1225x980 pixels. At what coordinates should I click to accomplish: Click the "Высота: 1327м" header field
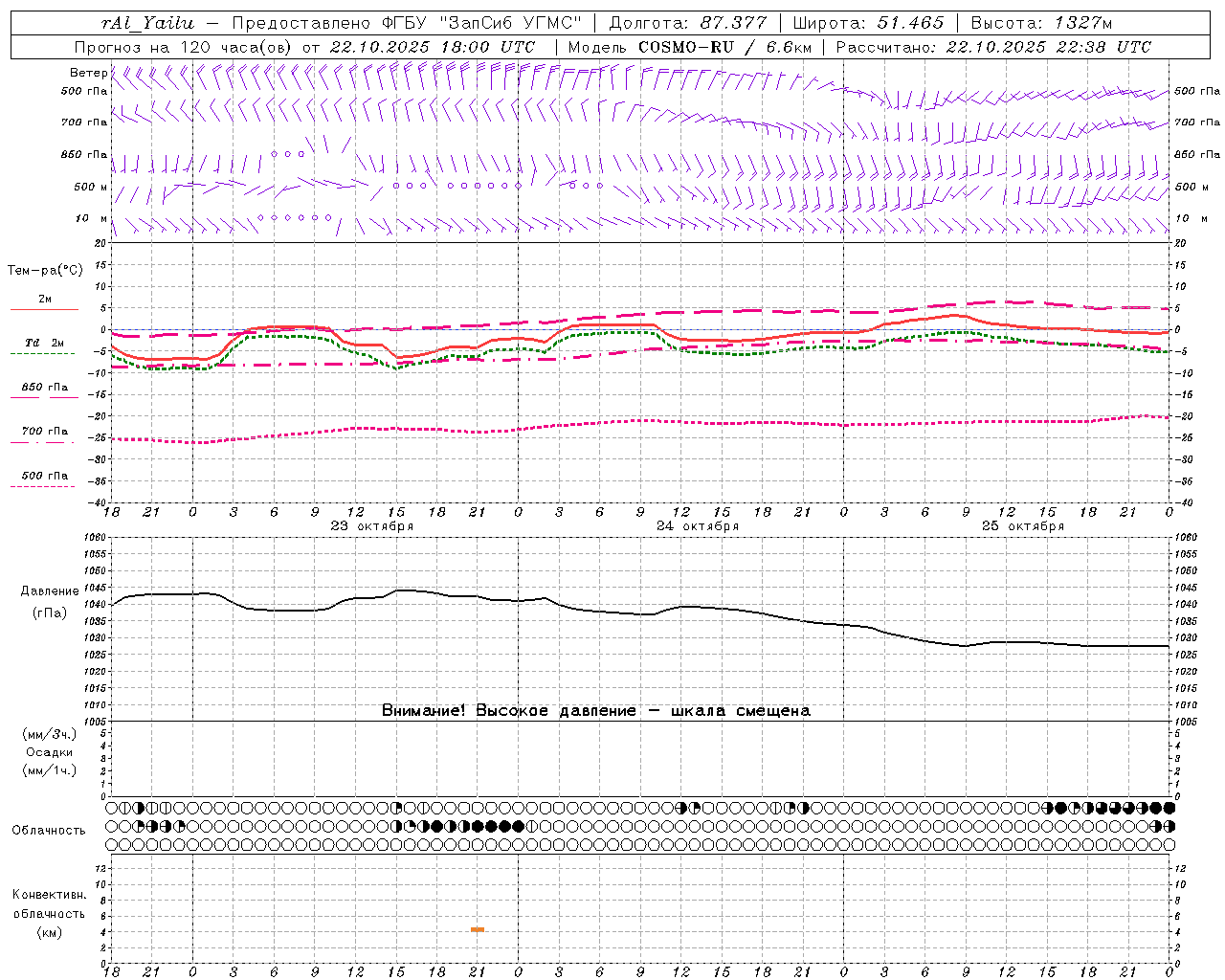pyautogui.click(x=1041, y=23)
